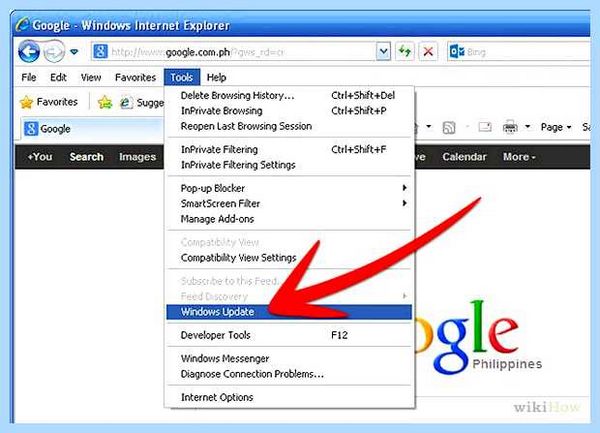The image size is (600, 433).
Task: Close the highlighted Tools menu
Action: (182, 77)
